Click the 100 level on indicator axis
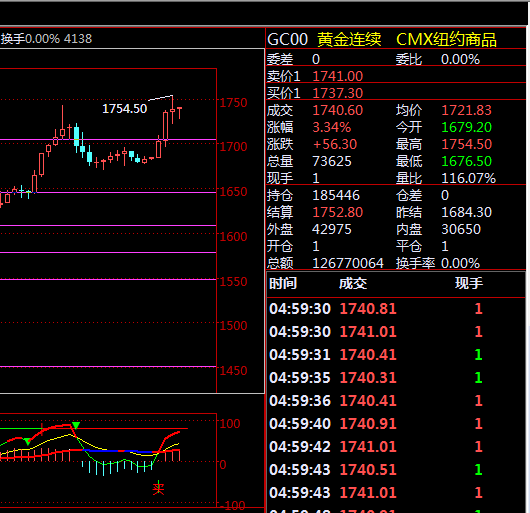 tap(230, 423)
